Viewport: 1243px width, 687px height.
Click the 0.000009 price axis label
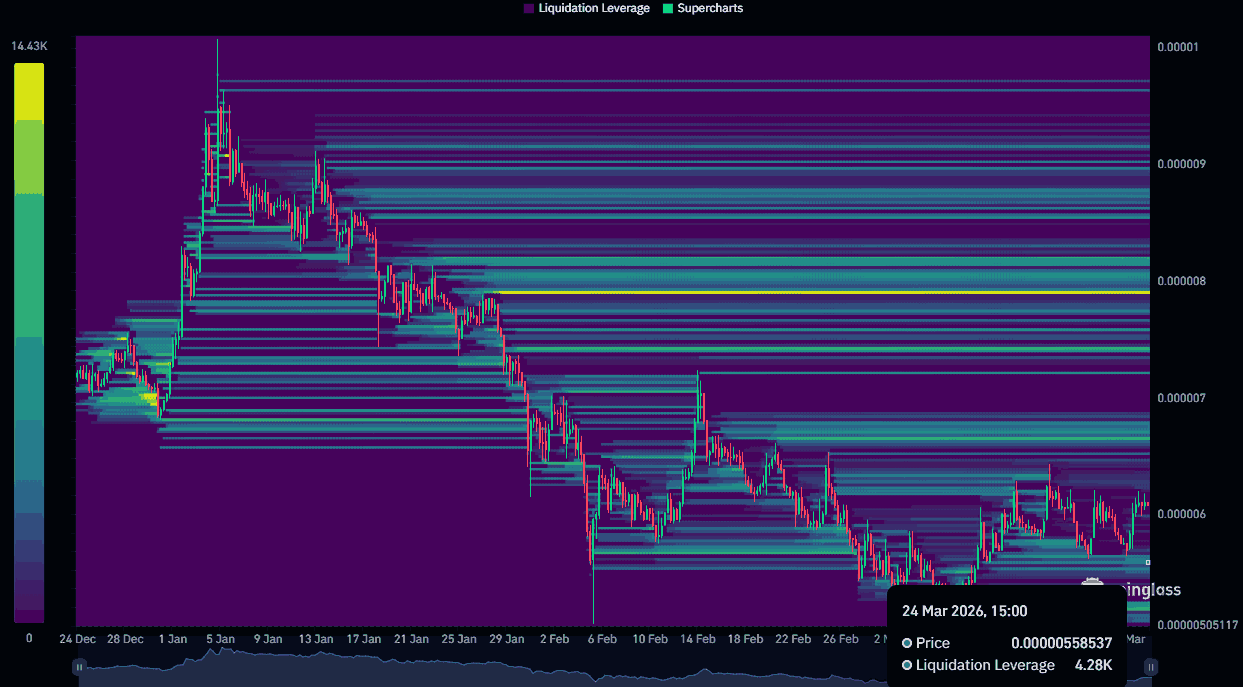tap(1181, 164)
